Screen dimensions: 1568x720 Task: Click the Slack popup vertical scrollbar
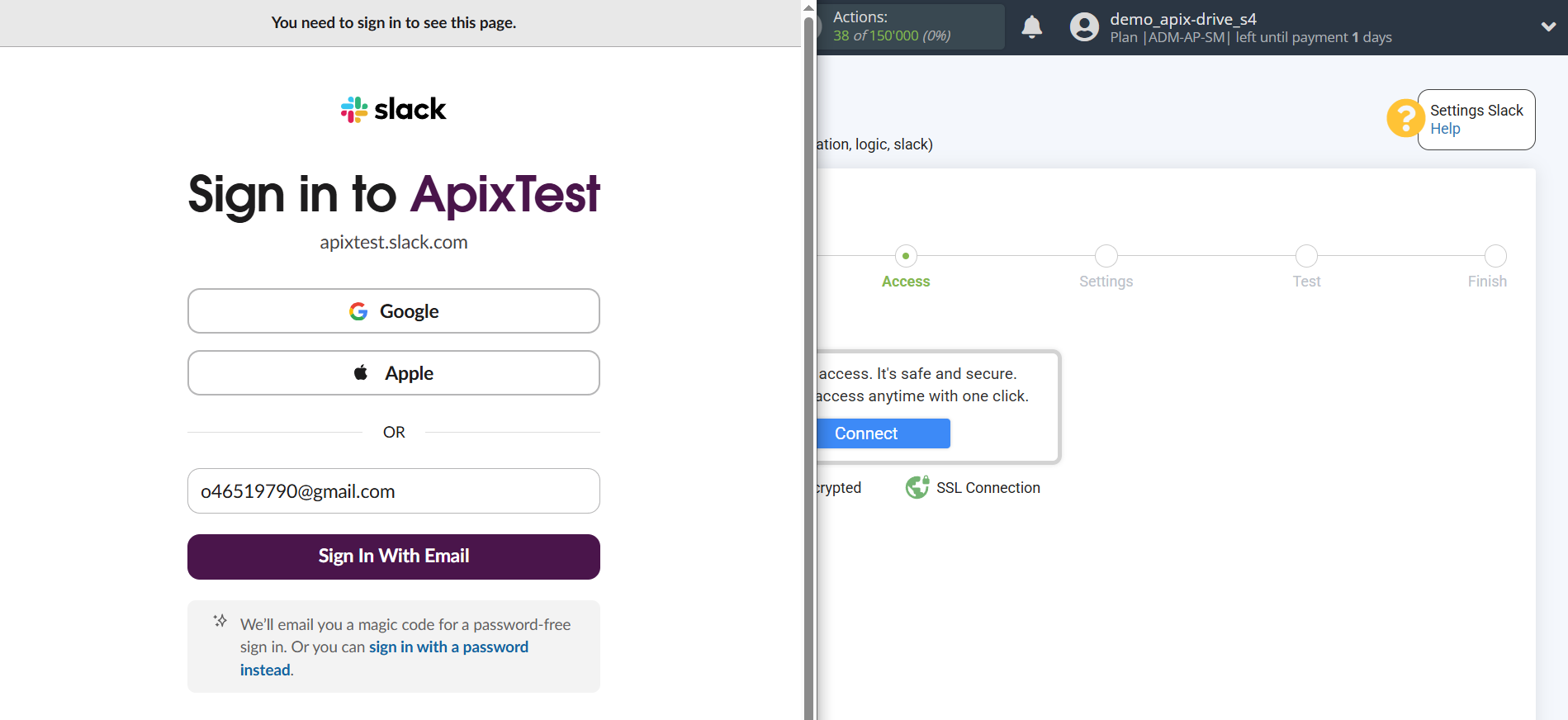(809, 367)
